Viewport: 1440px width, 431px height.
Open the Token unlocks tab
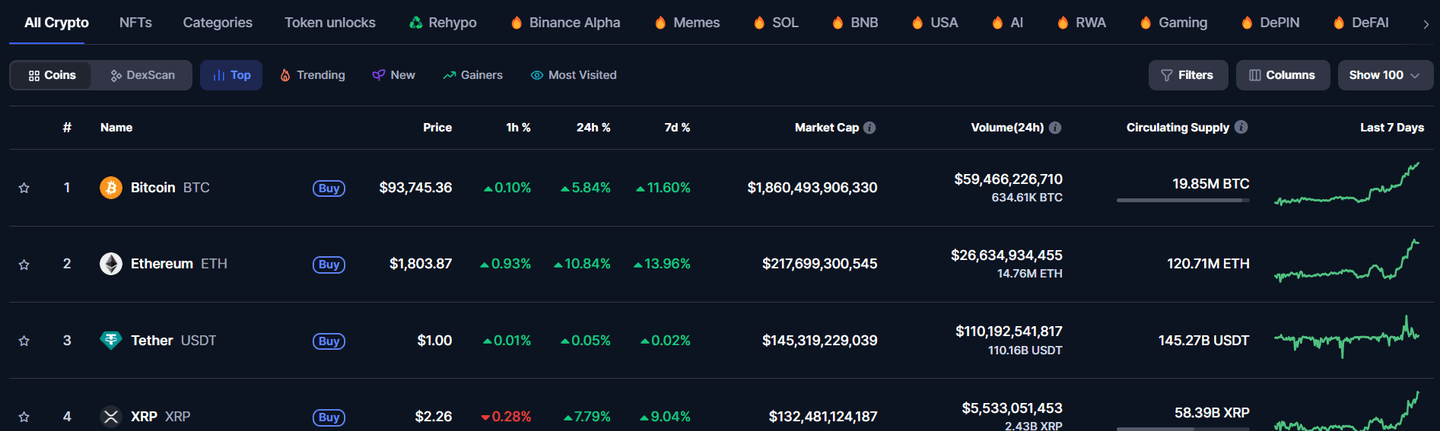coord(330,22)
